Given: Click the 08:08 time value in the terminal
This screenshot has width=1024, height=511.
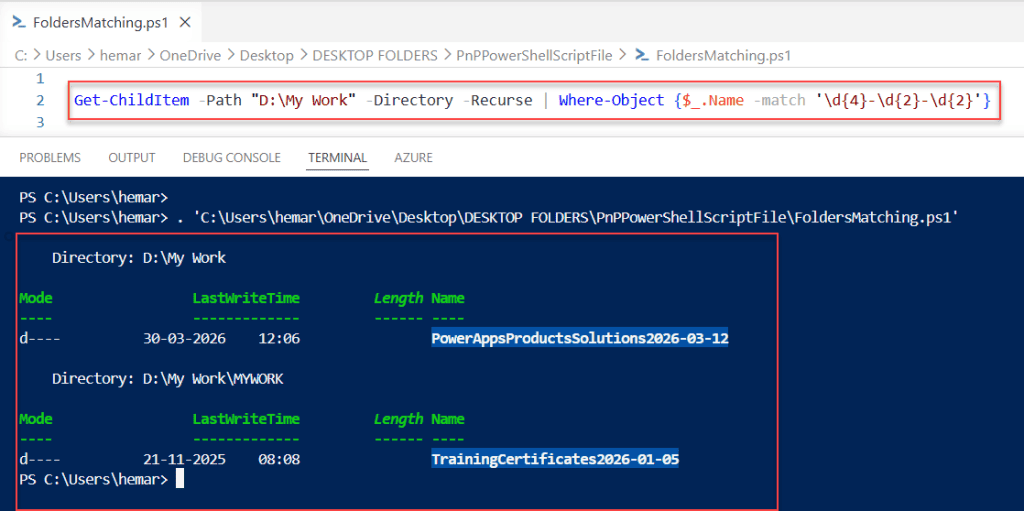Looking at the screenshot, I should pyautogui.click(x=280, y=459).
